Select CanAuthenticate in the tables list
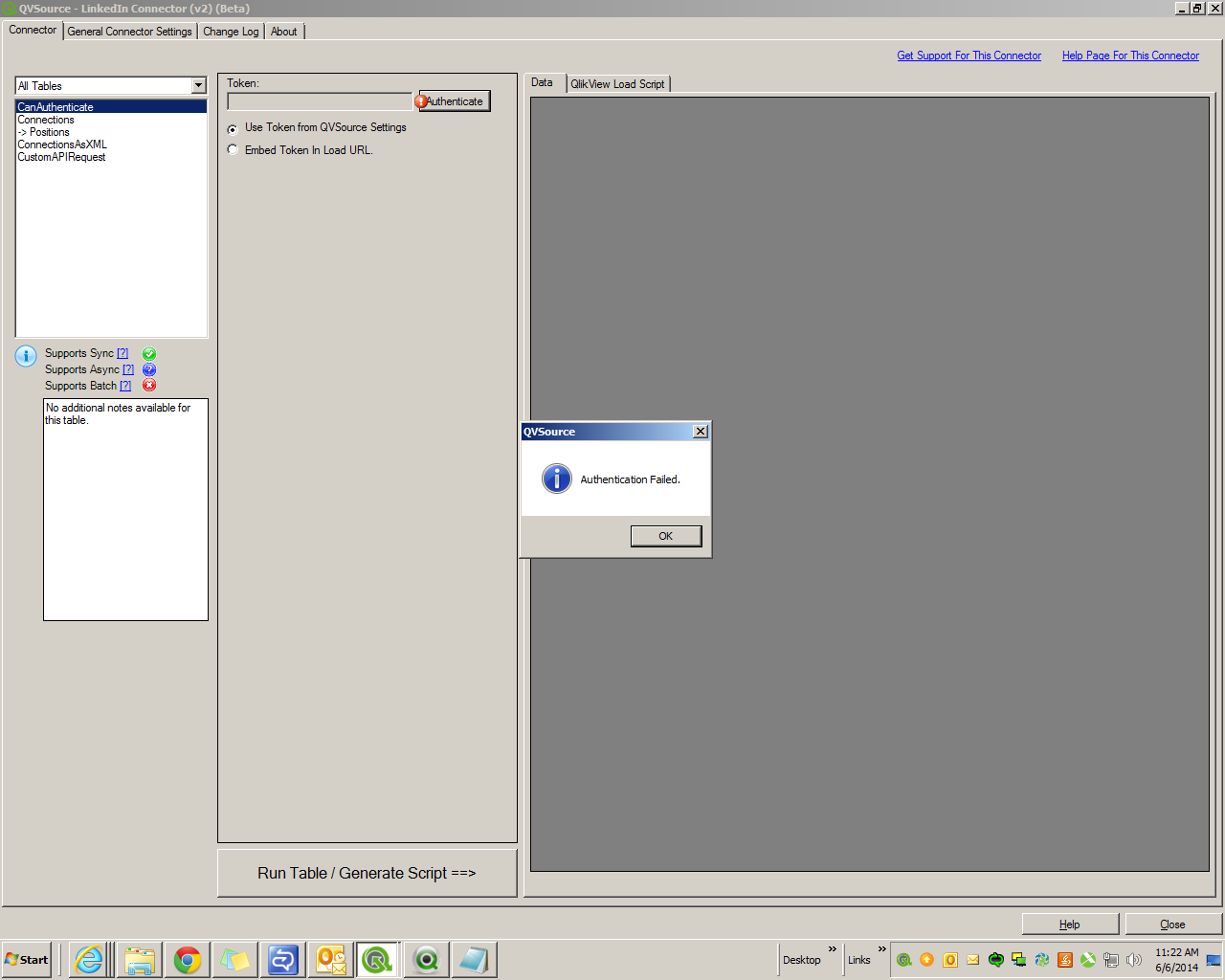This screenshot has height=980, width=1225. point(111,107)
